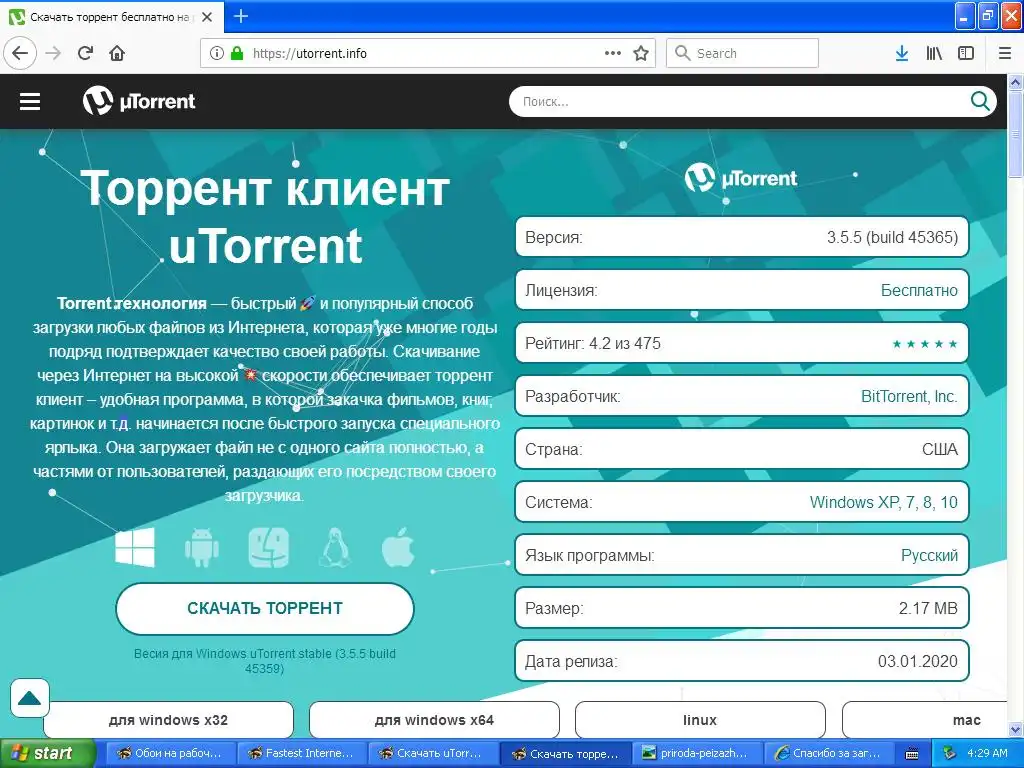This screenshot has height=768, width=1024.
Task: Click the µTorrent logo in header
Action: [x=139, y=101]
